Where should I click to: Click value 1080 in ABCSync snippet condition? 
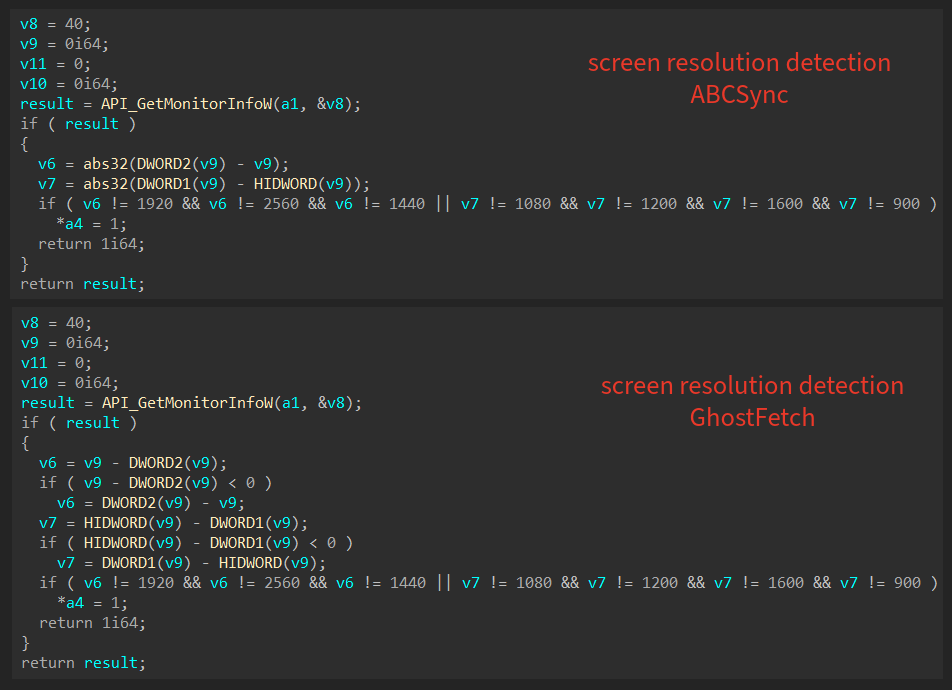[x=532, y=204]
